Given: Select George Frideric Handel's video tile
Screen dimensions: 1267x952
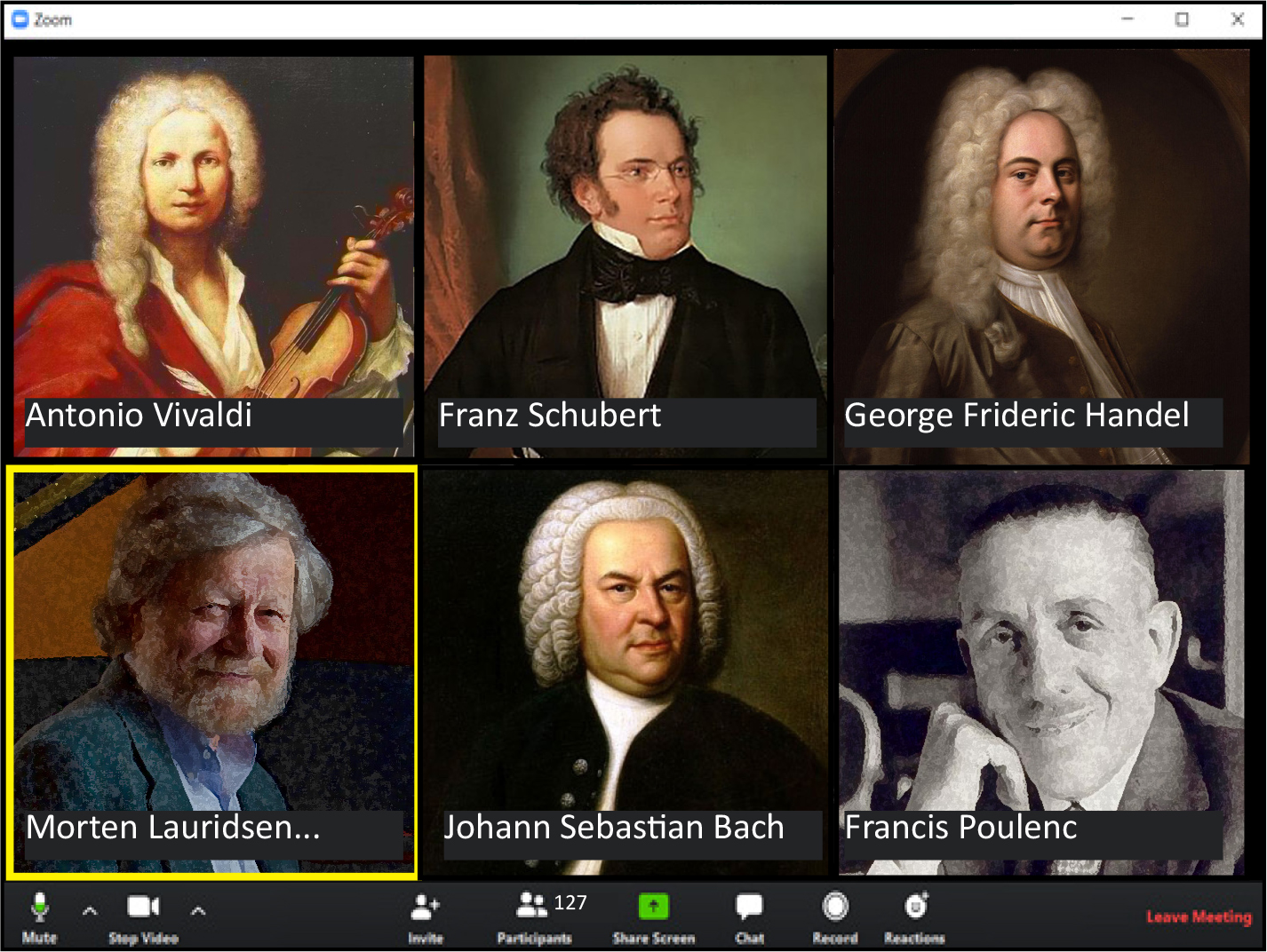Looking at the screenshot, I should [1041, 257].
